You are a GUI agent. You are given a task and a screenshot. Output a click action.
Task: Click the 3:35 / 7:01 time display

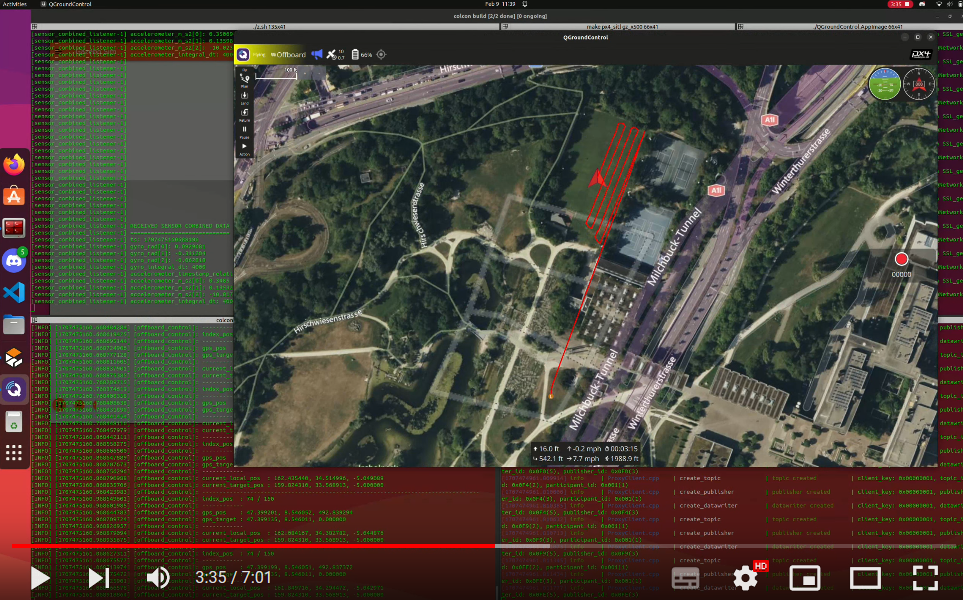[x=233, y=577]
